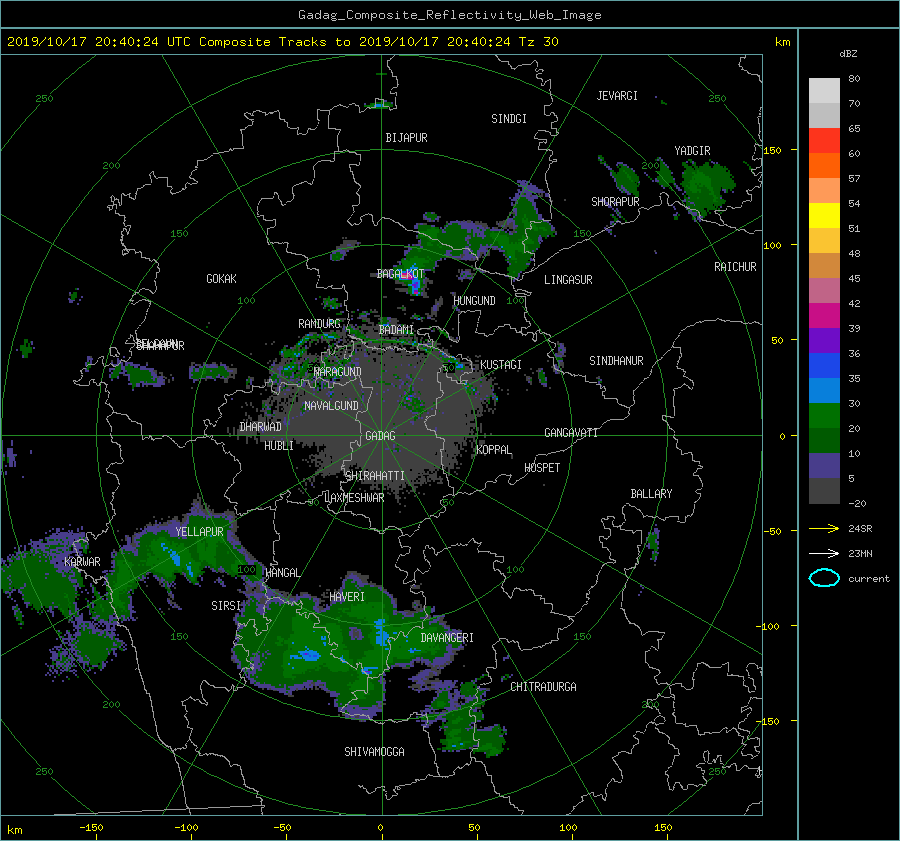Click the BALLARY label
Image resolution: width=900 pixels, height=841 pixels.
[651, 494]
